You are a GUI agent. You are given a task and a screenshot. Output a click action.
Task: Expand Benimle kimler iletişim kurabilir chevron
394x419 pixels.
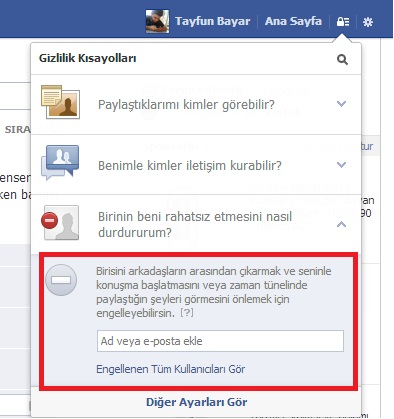pos(341,165)
